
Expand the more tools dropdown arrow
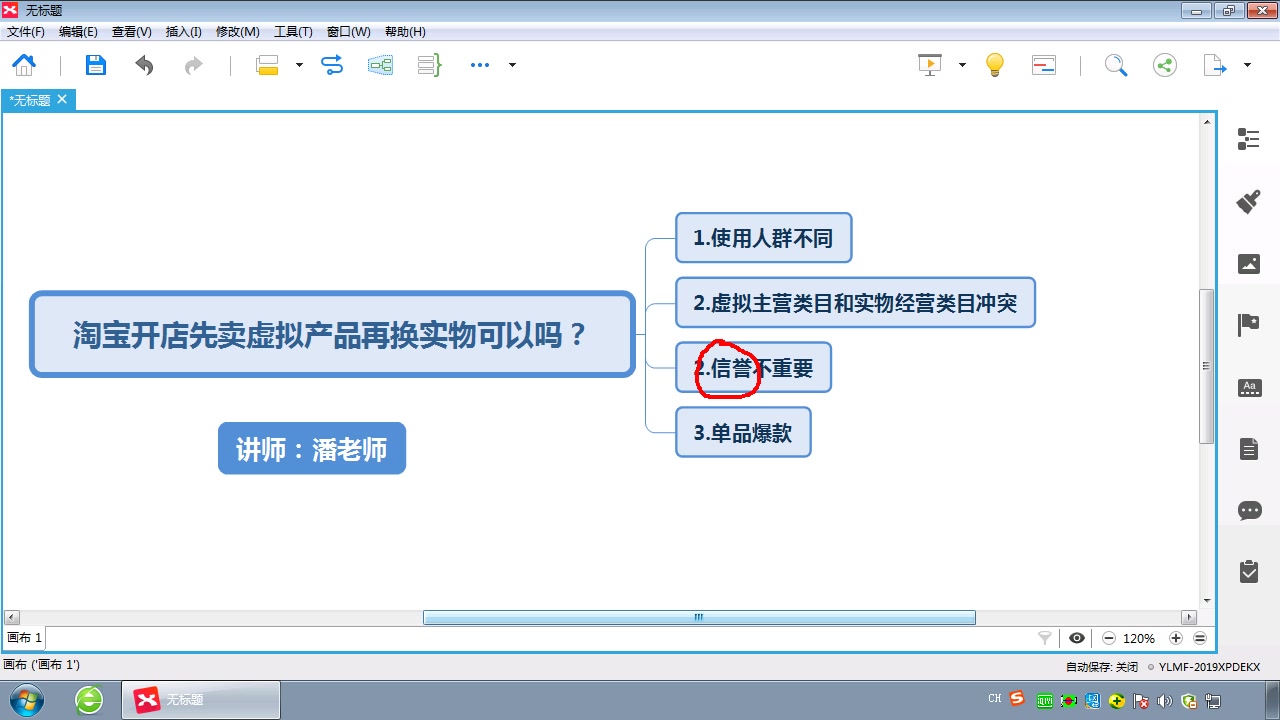pos(512,65)
